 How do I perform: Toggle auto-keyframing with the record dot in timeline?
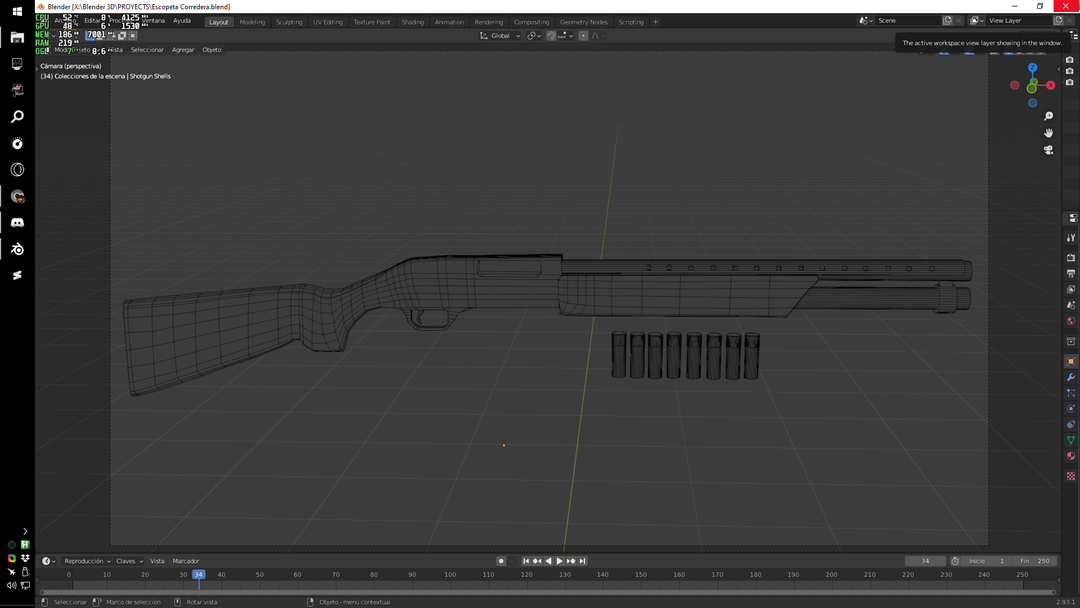501,561
